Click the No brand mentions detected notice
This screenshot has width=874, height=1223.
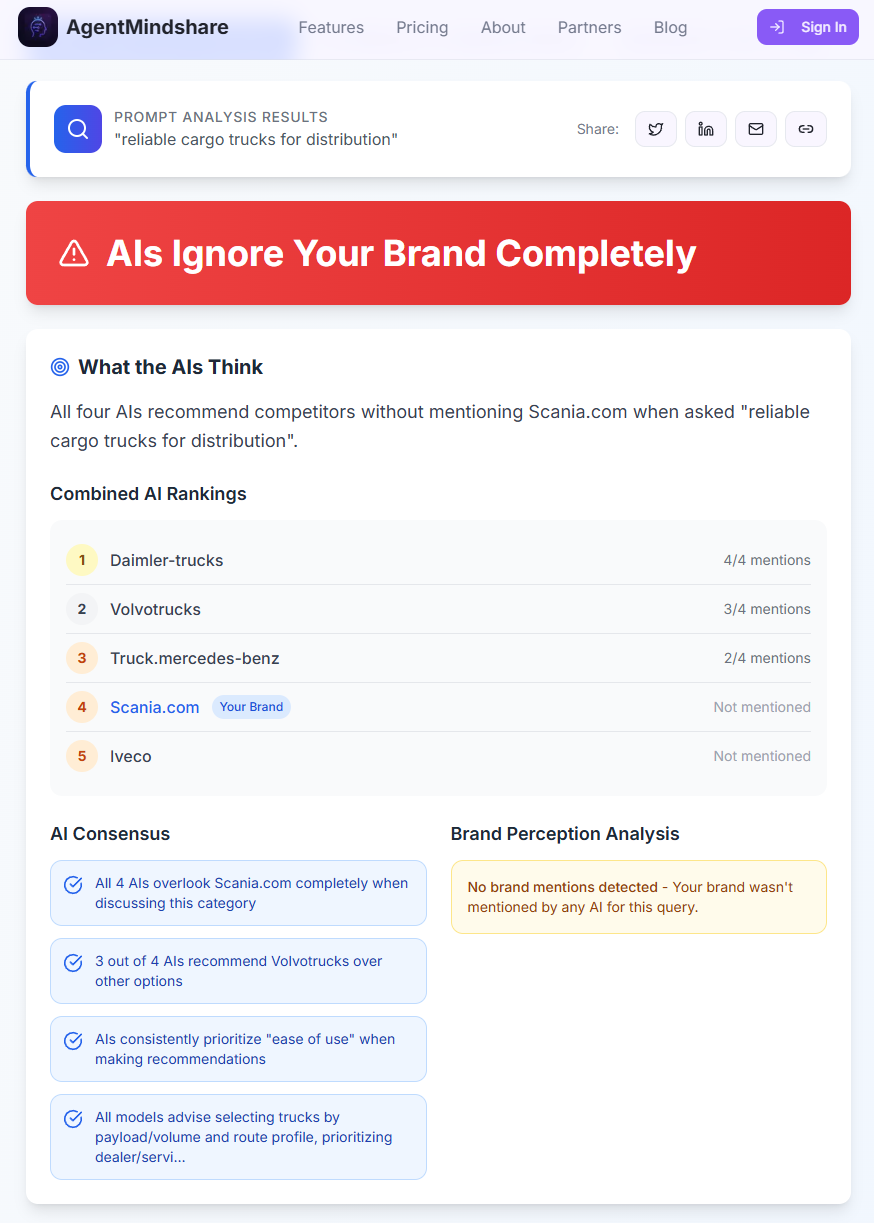tap(638, 897)
